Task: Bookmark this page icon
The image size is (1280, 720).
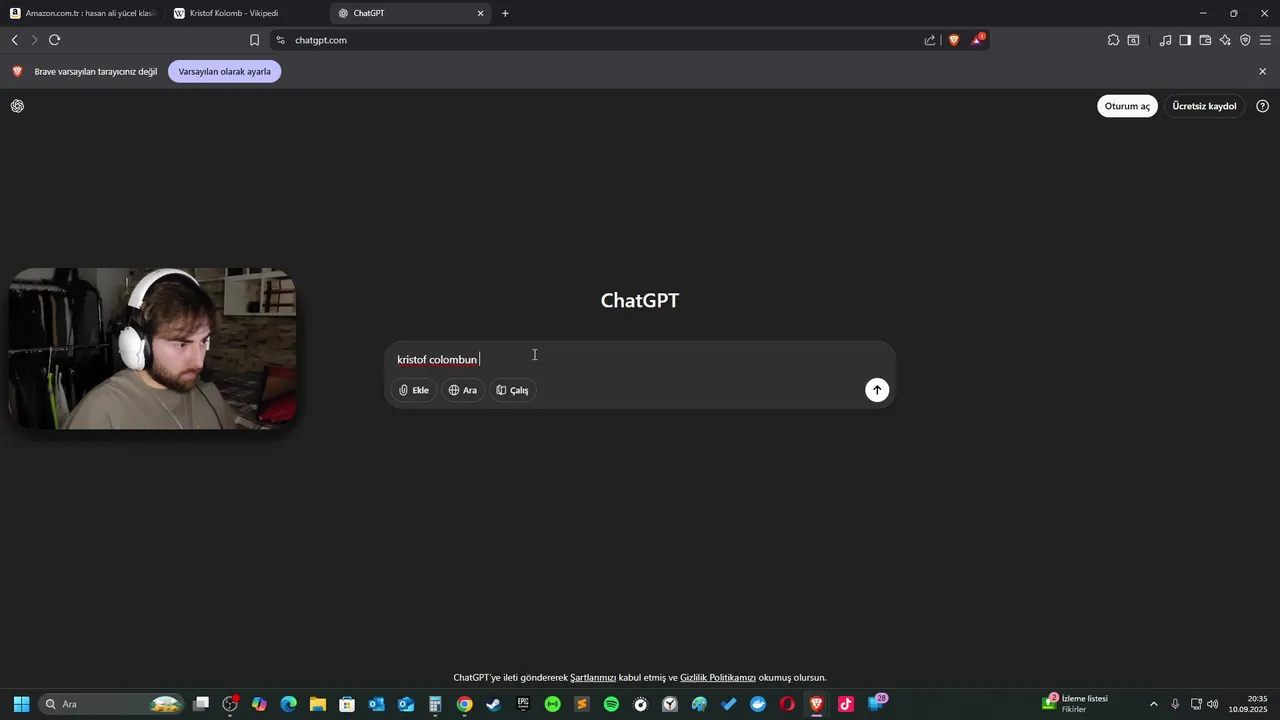Action: [x=254, y=40]
